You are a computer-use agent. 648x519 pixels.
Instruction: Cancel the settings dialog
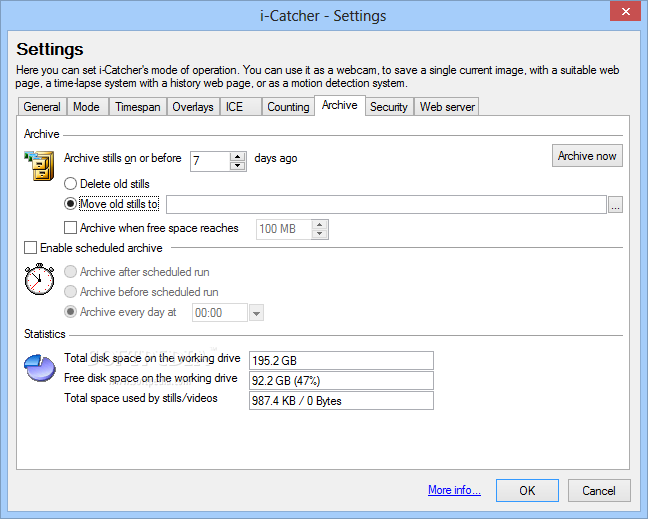point(599,490)
